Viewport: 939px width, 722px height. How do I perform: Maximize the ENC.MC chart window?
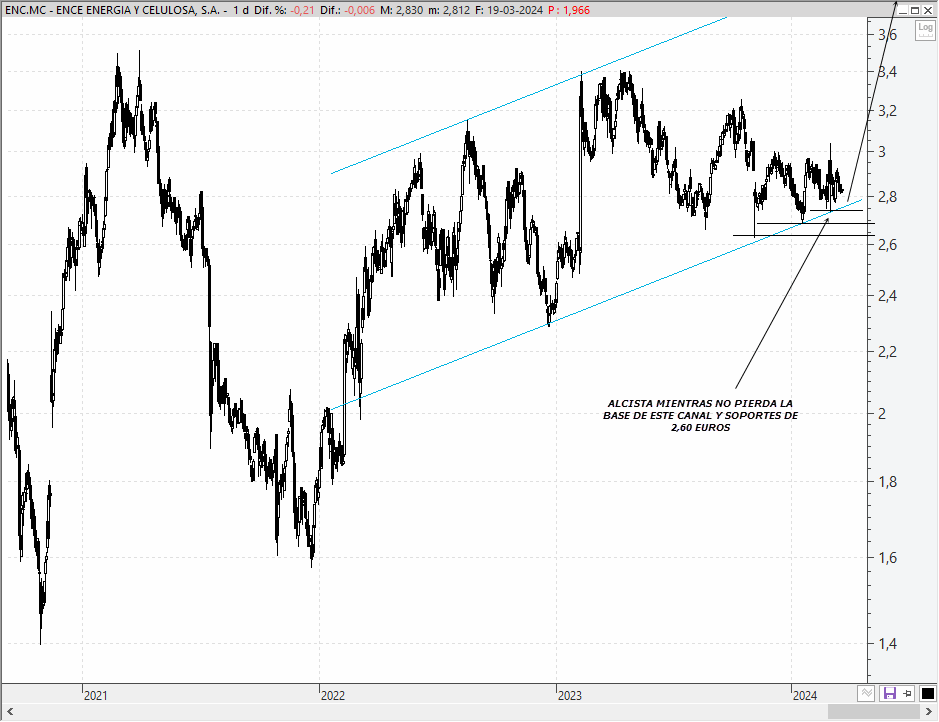[x=915, y=10]
